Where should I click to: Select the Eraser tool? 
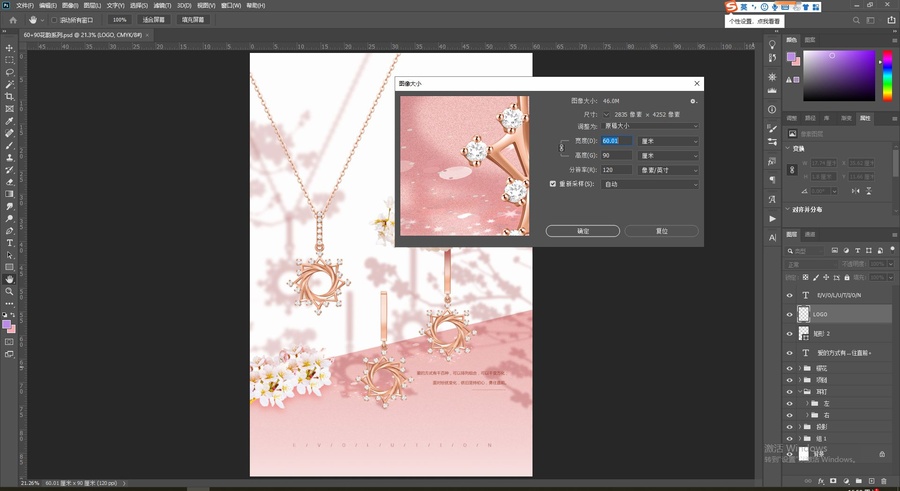click(9, 182)
